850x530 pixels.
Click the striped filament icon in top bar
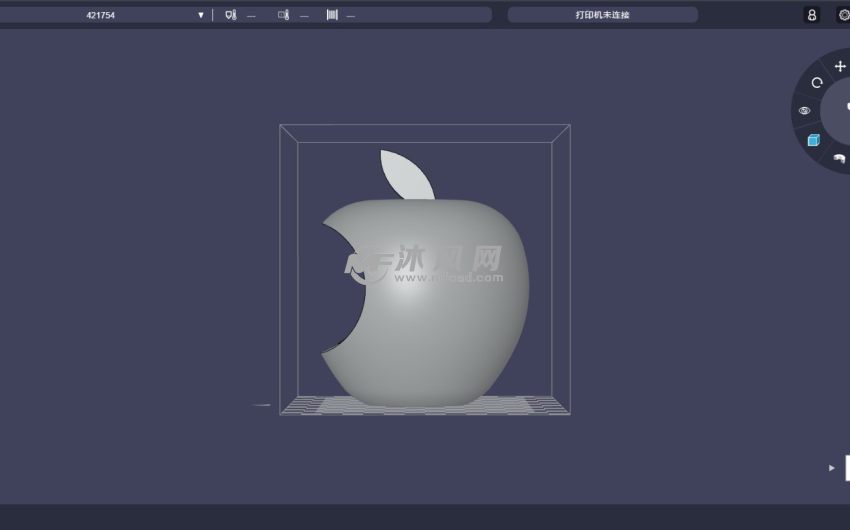coord(332,15)
